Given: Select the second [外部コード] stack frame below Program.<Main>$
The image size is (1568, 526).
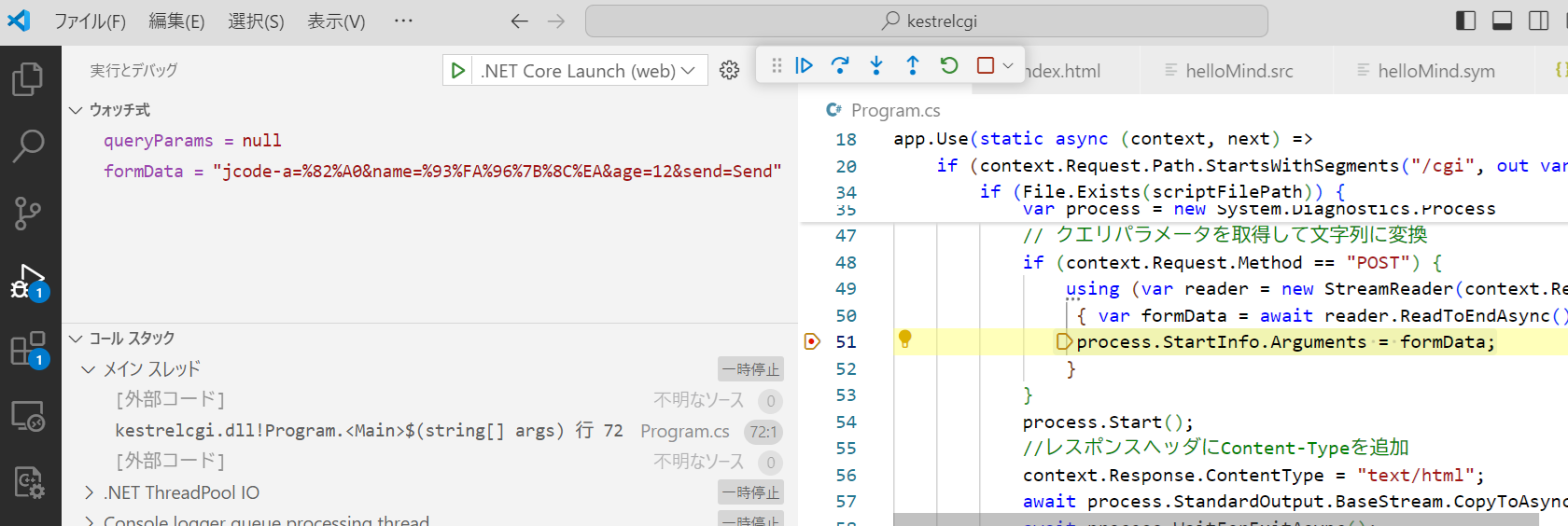Looking at the screenshot, I should (429, 462).
